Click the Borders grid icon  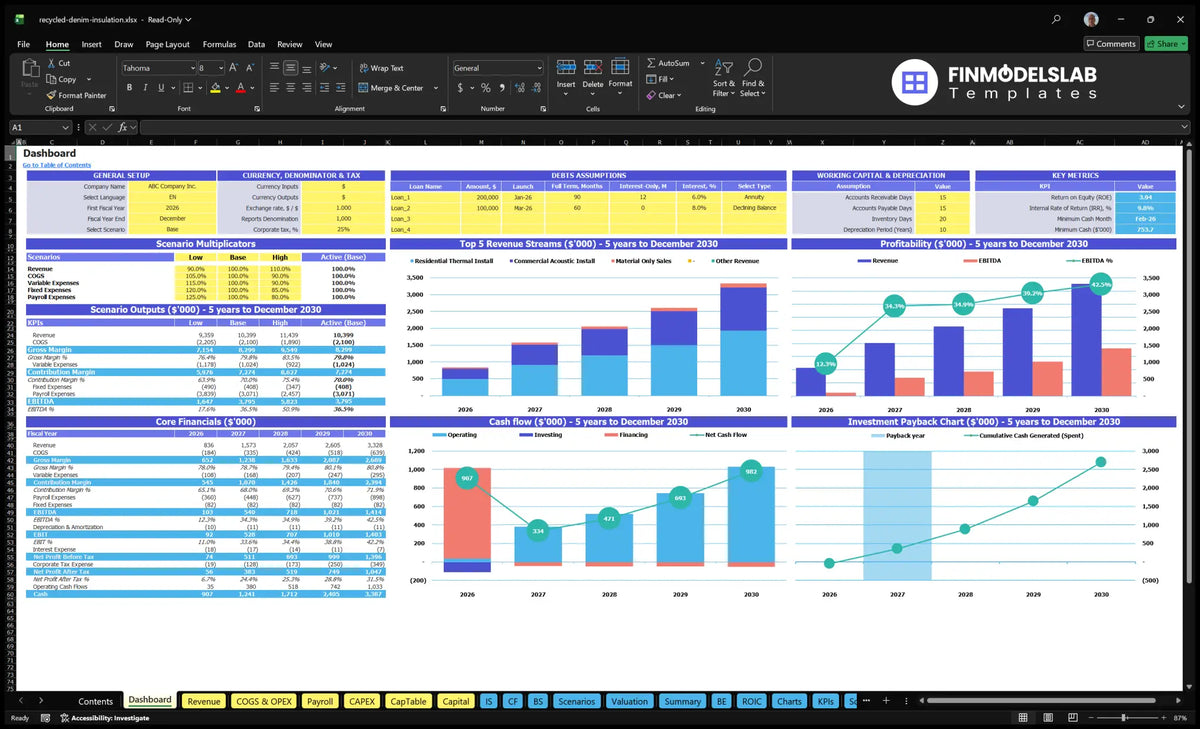click(190, 88)
